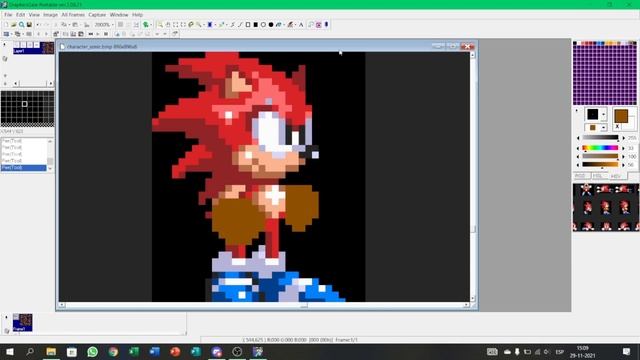
Task: Open the Edit menu
Action: click(20, 15)
